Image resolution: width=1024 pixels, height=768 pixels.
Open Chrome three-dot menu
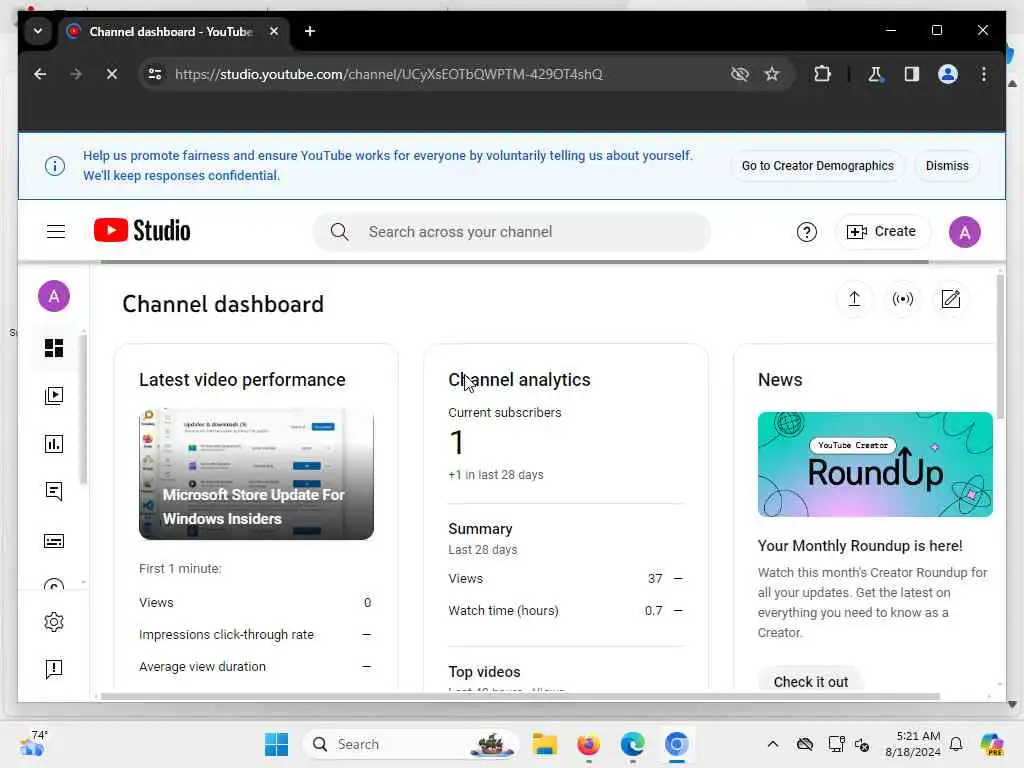coord(984,74)
